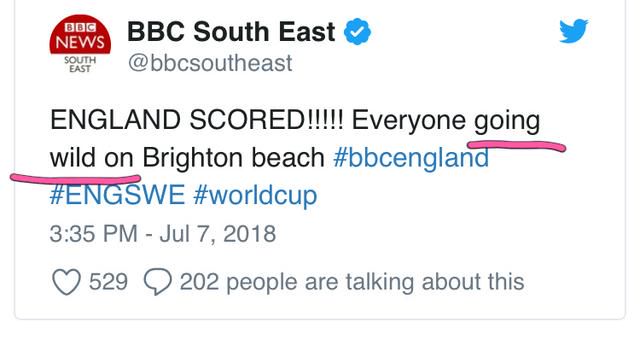This screenshot has width=640, height=363.
Task: Click the 529 likes count
Action: [108, 282]
